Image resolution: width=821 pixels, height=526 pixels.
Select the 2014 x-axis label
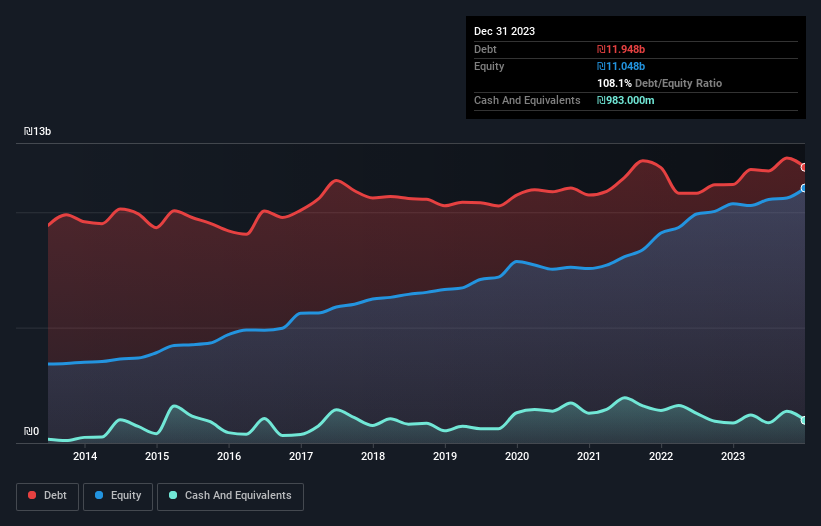point(85,456)
